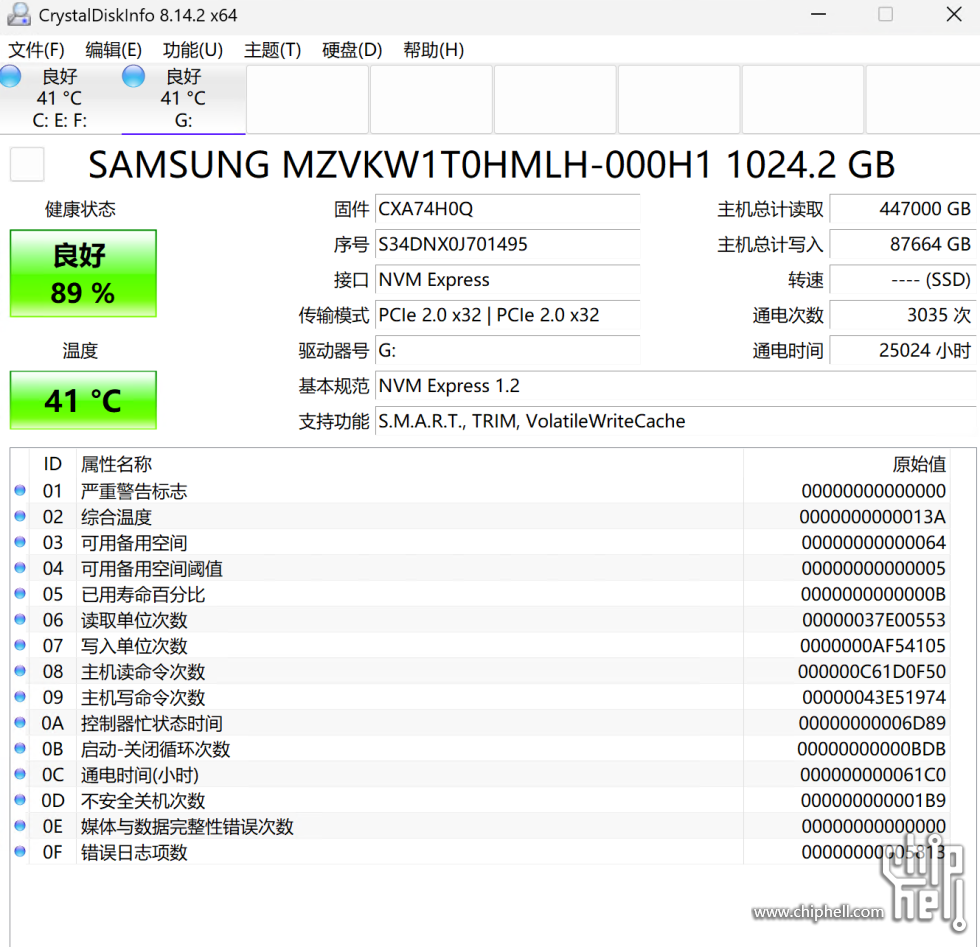Click raw value 0000000AF54105
The height and width of the screenshot is (947, 980).
point(872,646)
